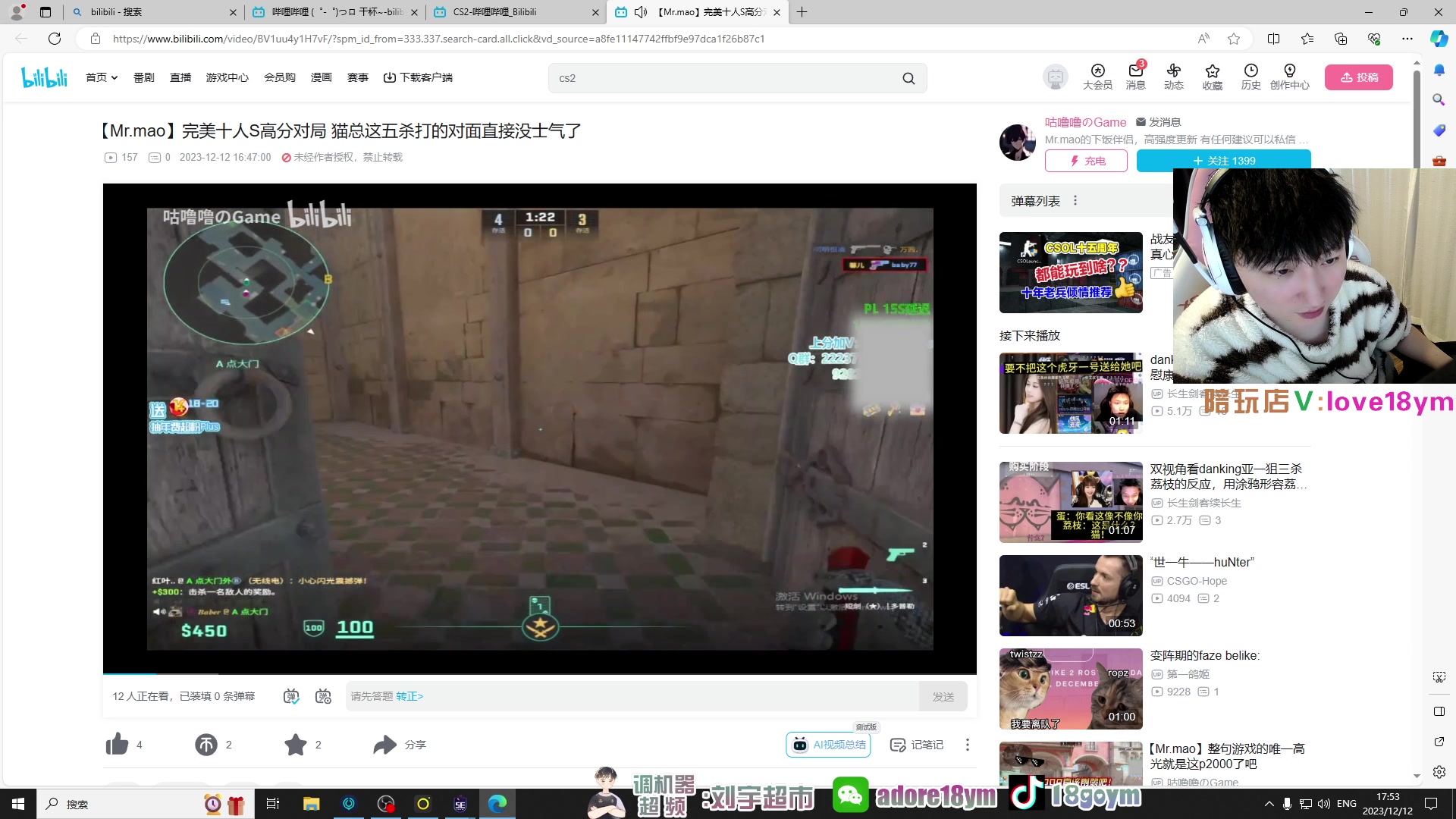
Task: Open the danmaku settings icon
Action: 324,696
